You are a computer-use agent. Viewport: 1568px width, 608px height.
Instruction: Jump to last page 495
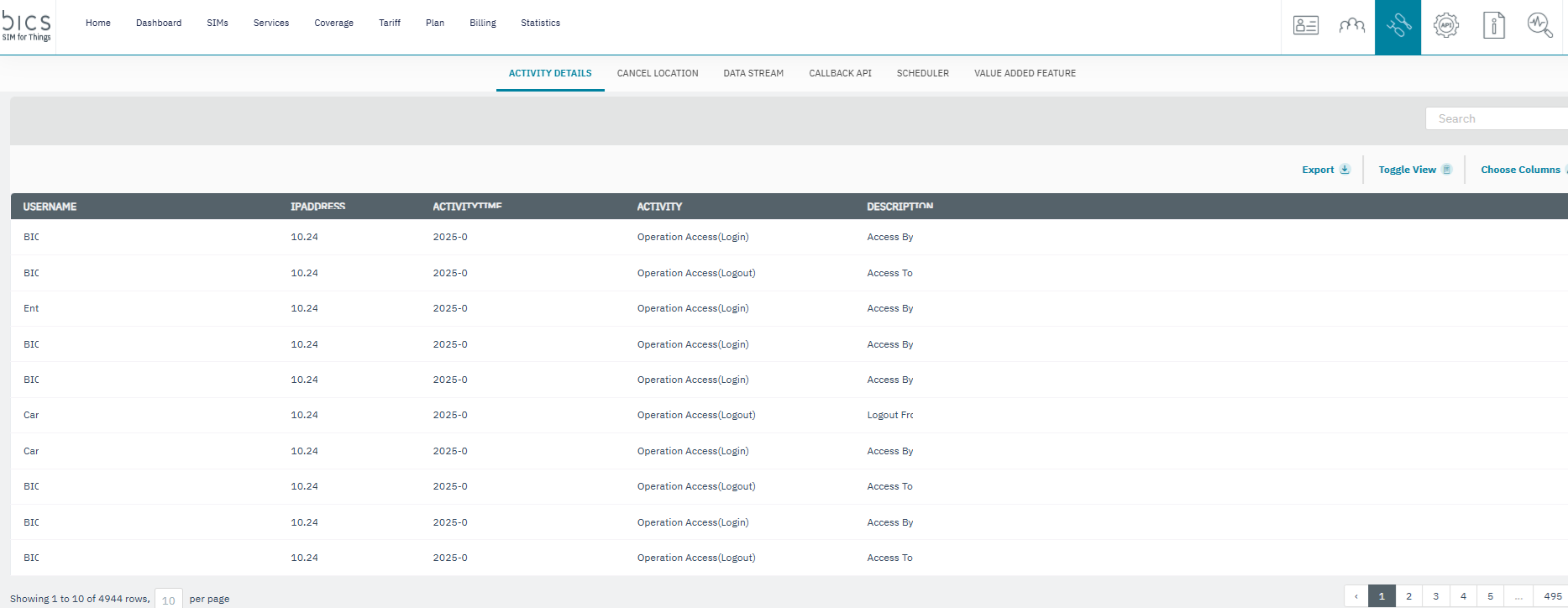1552,596
